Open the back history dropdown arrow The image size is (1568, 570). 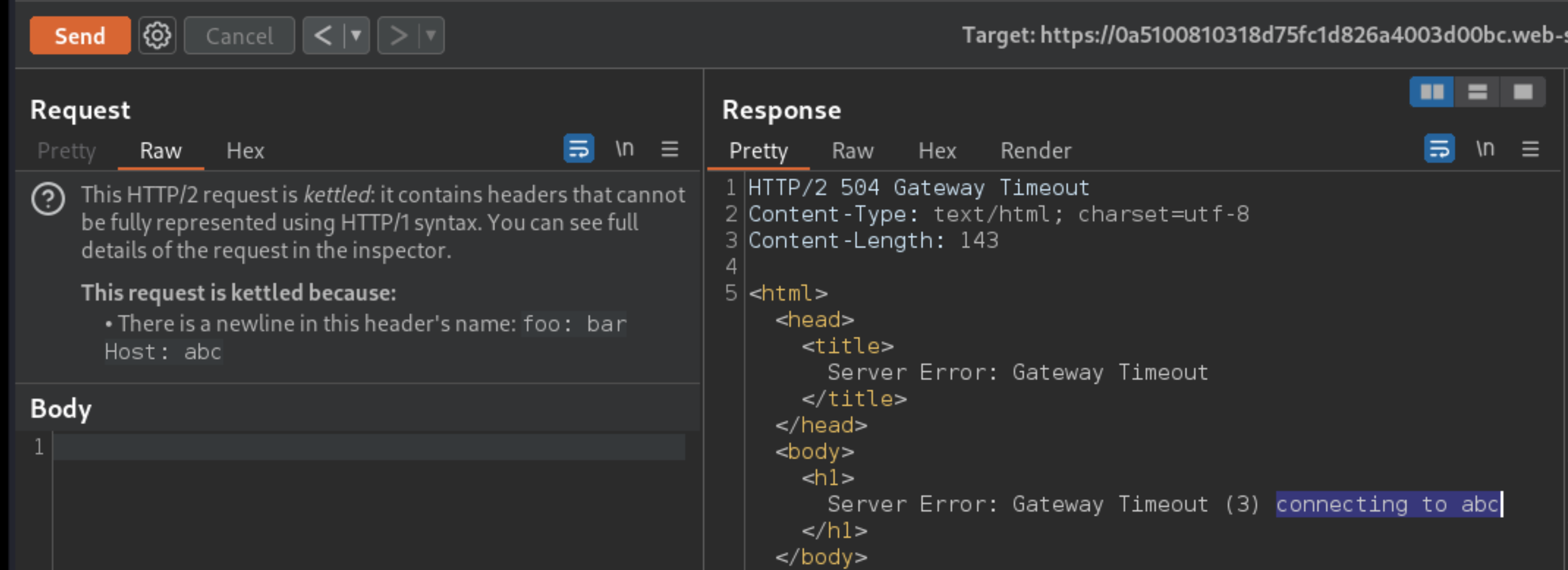tap(356, 36)
